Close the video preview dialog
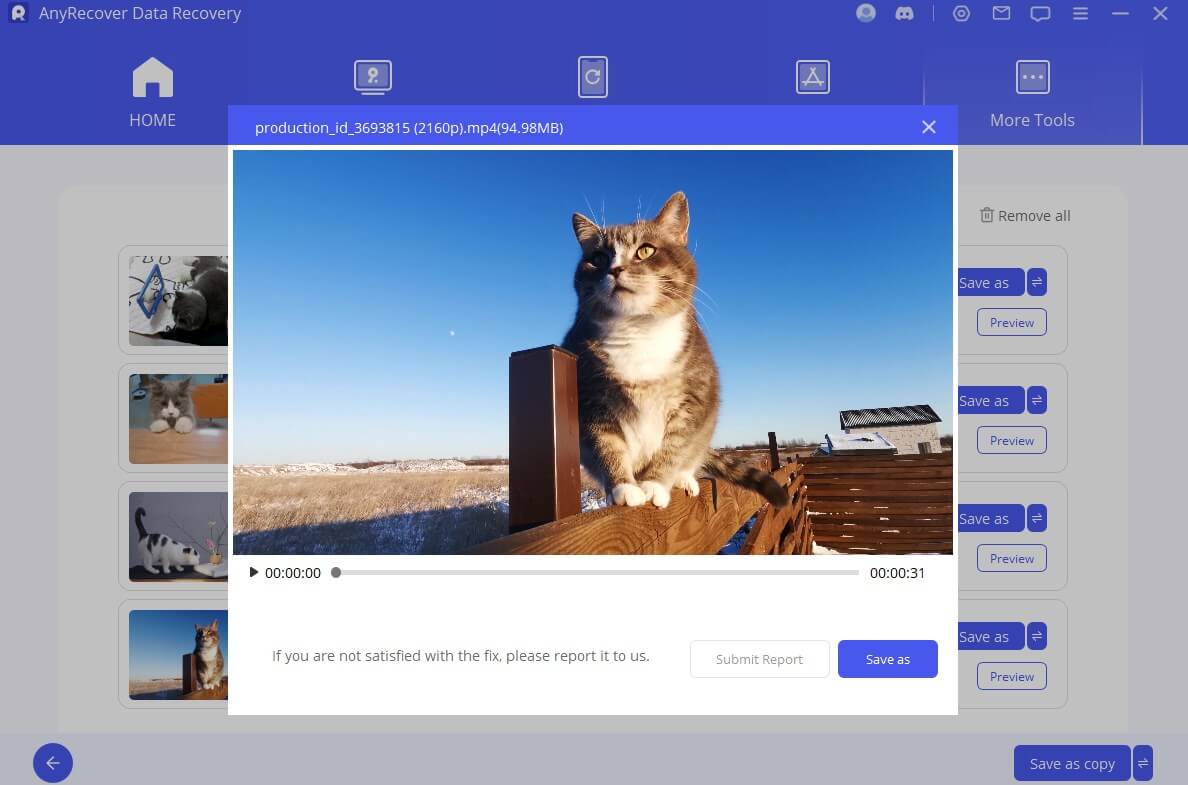 pos(929,127)
